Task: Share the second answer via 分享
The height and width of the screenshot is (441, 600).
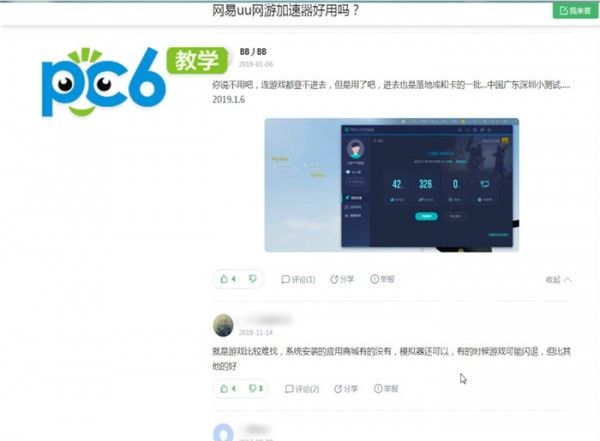Action: pos(346,389)
